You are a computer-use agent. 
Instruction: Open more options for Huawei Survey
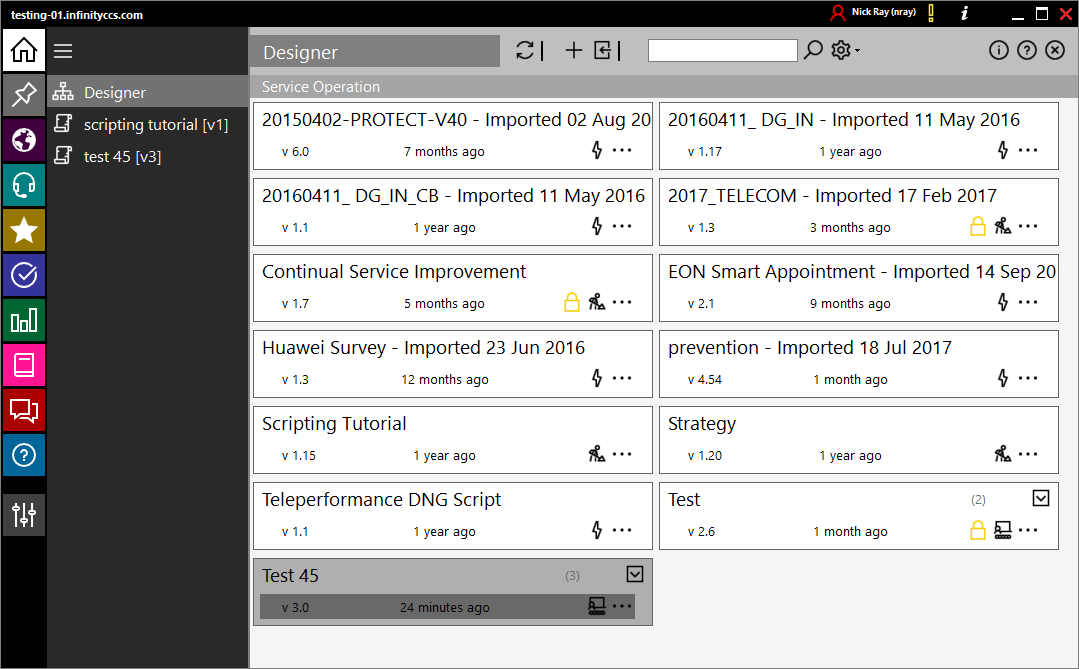[x=622, y=378]
